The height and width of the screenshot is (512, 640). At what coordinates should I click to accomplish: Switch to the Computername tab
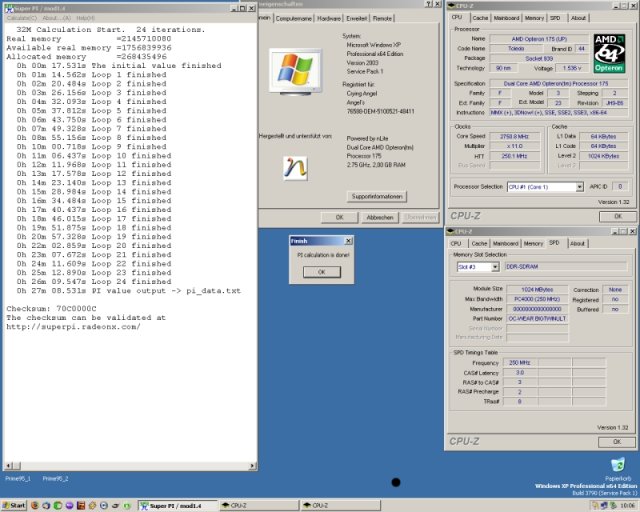(x=293, y=18)
